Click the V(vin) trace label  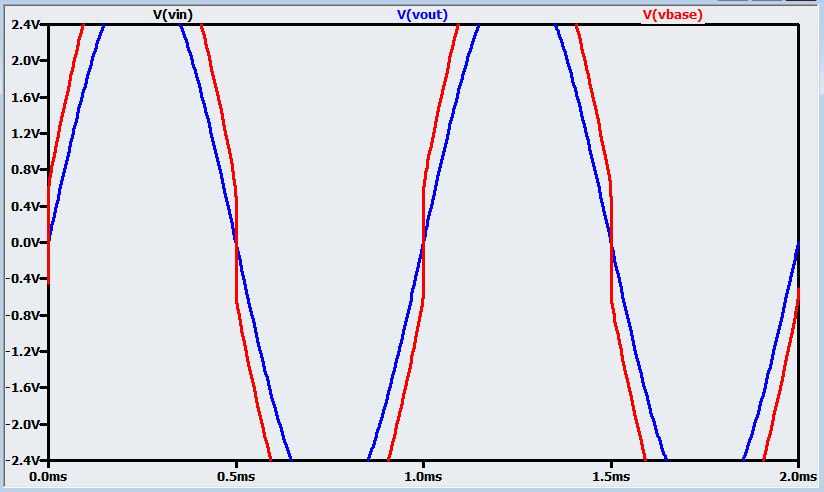tap(172, 15)
